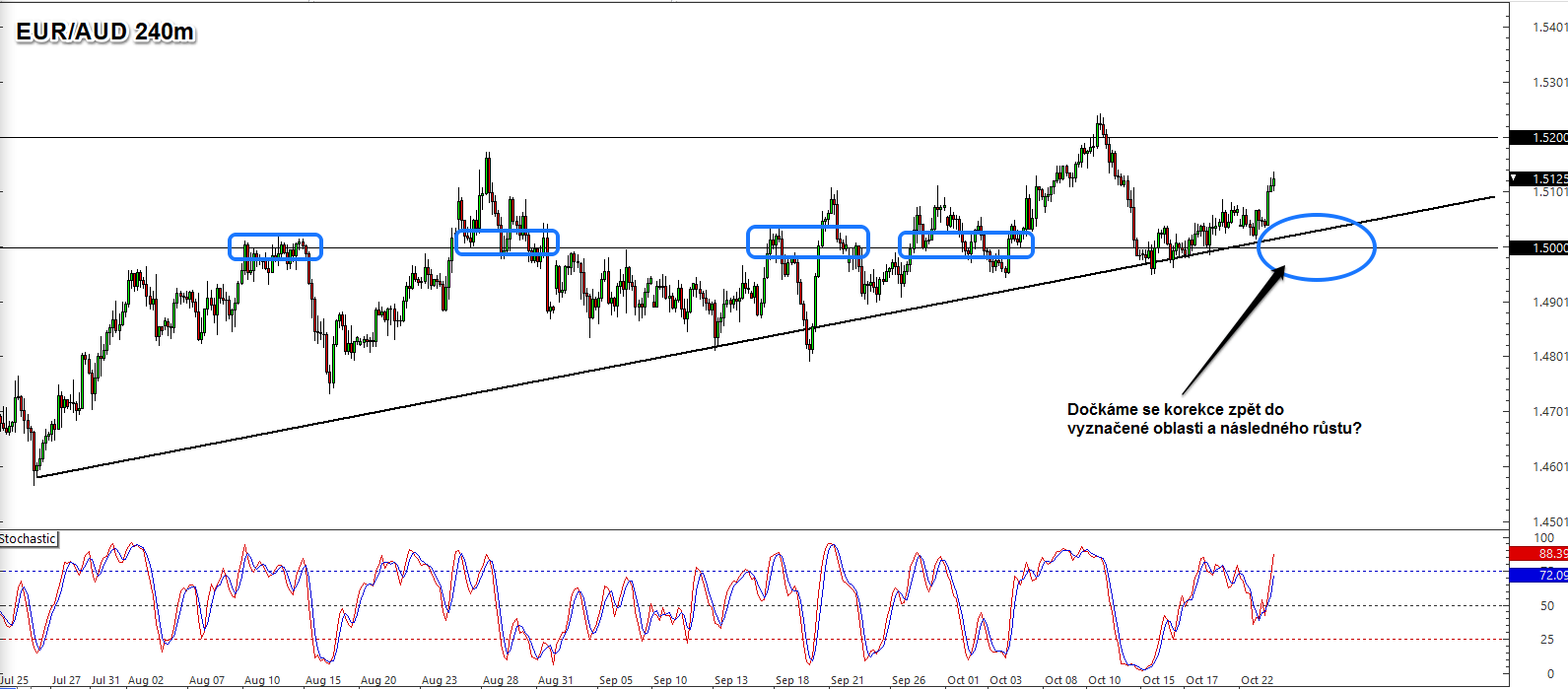Click the 1.4801 price axis label
The image size is (1568, 689).
[x=1549, y=357]
